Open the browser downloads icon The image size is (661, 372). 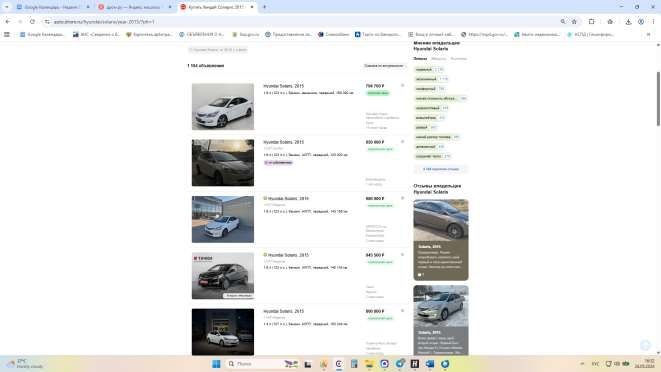(628, 22)
